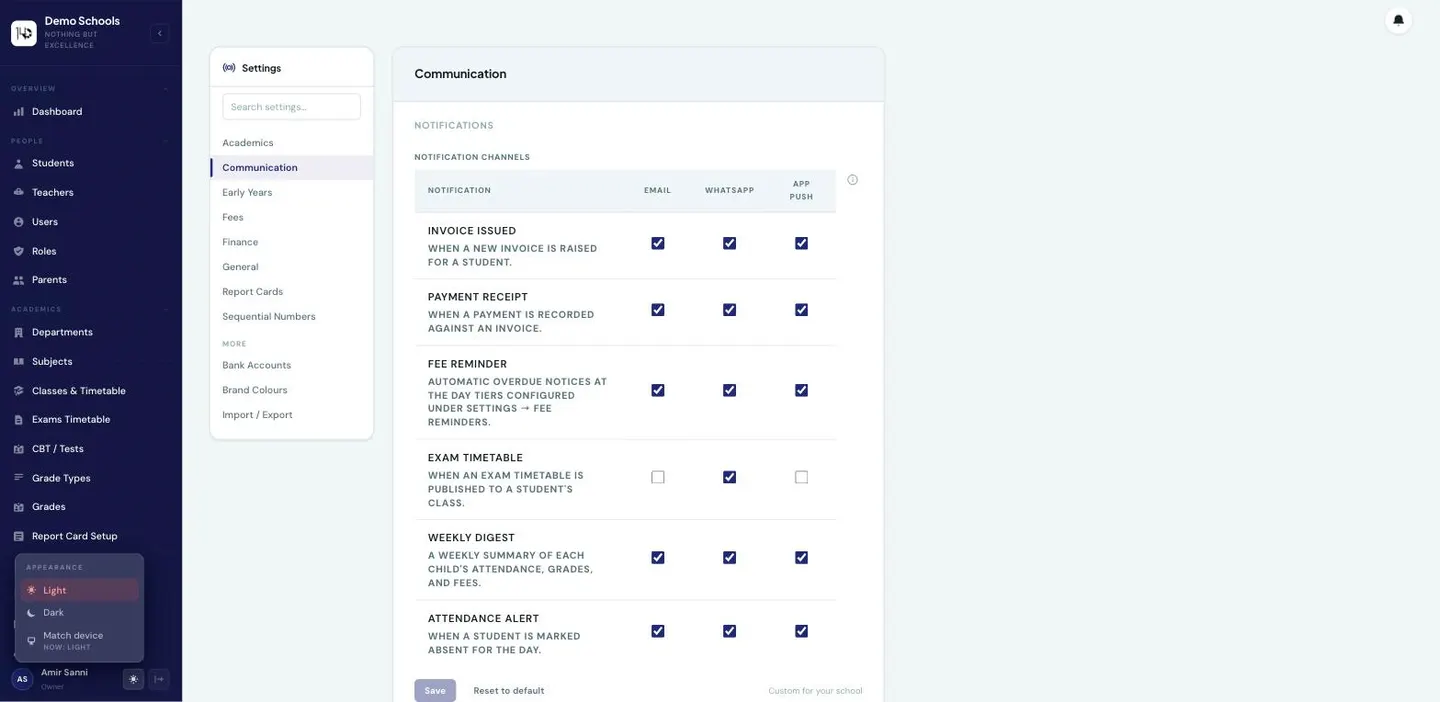
Task: Turn off WhatsApp for Weekly Digest
Action: [x=730, y=557]
